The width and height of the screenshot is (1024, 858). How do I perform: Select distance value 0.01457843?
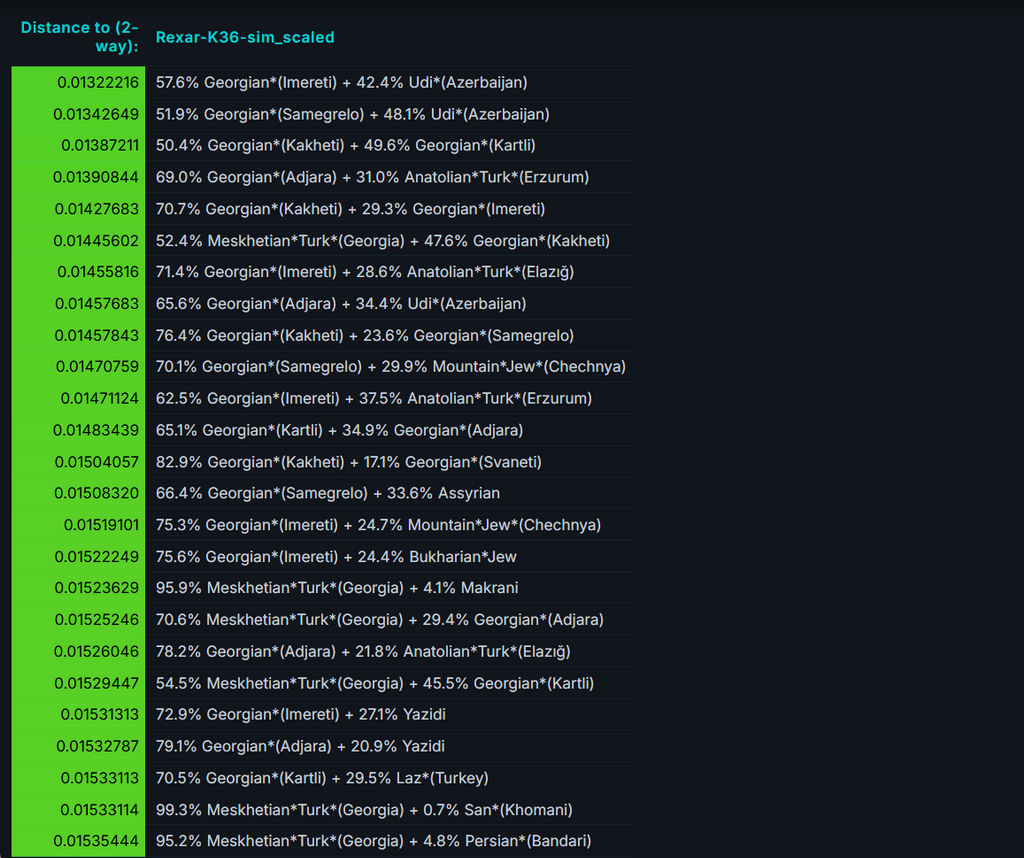(x=97, y=336)
